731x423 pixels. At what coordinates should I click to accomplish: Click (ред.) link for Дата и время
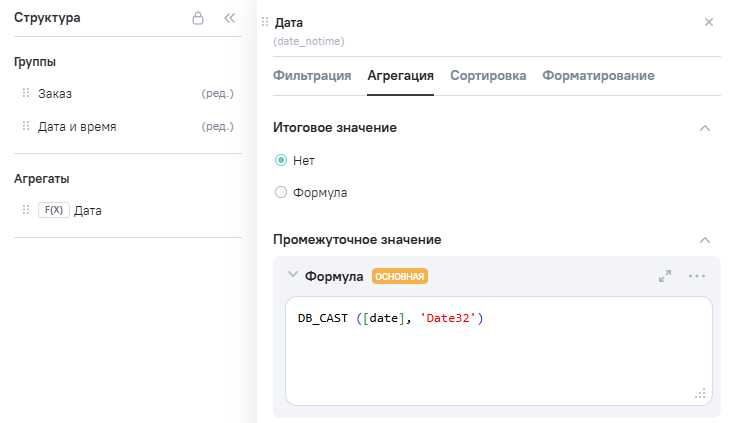(217, 126)
